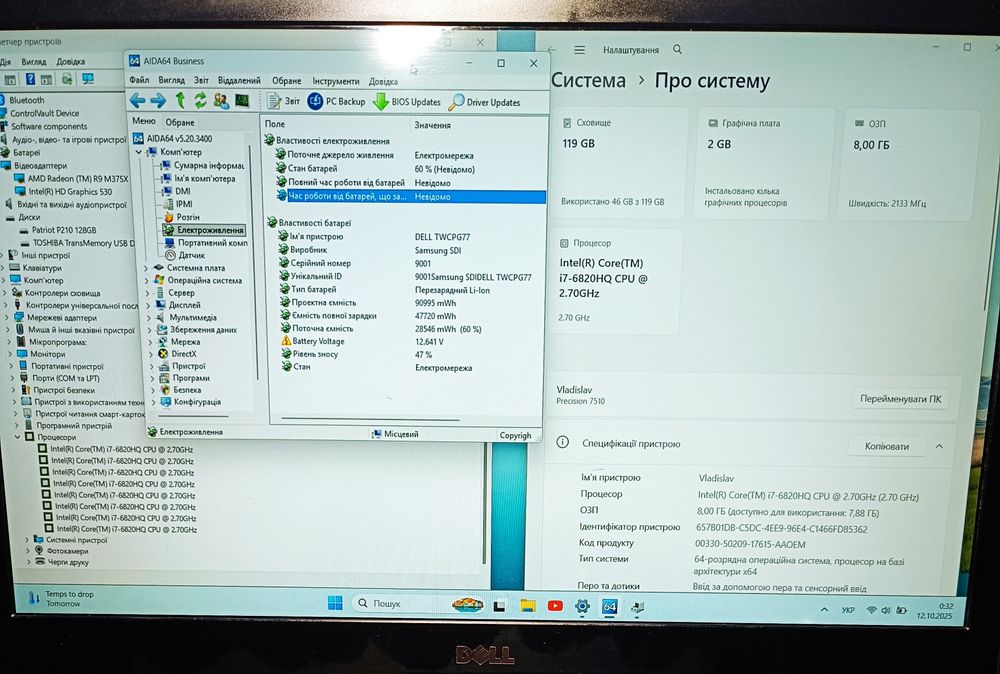
Task: Click the monitor scan icon in Device Manager toolbar
Action: [87, 79]
